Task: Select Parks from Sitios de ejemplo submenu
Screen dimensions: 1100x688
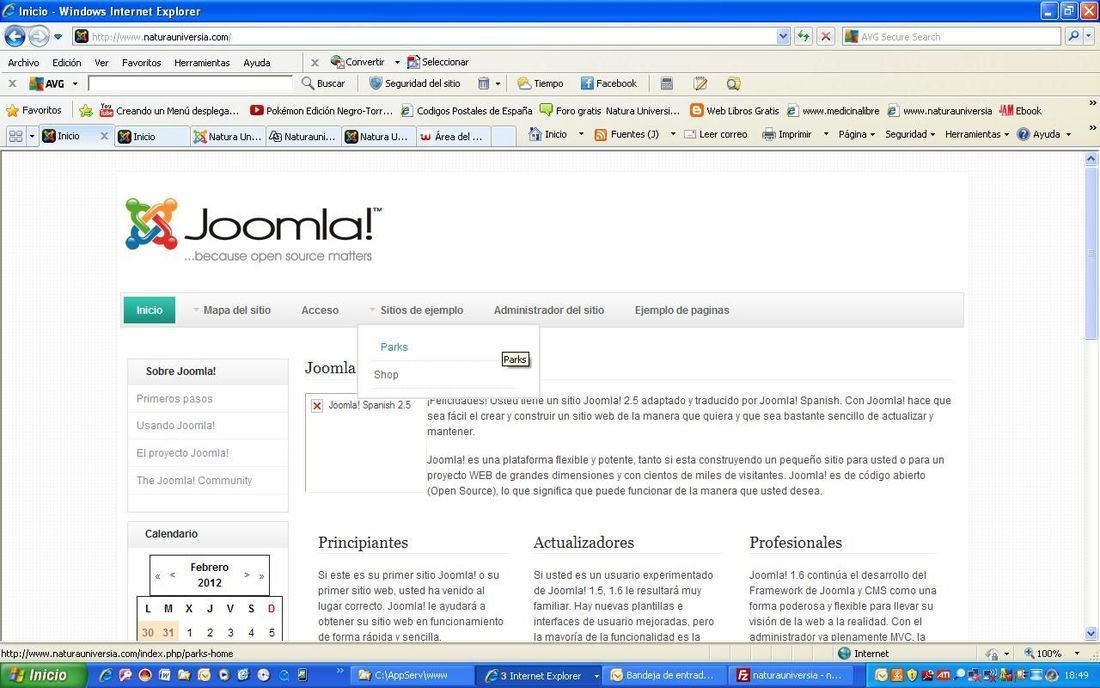Action: (394, 347)
